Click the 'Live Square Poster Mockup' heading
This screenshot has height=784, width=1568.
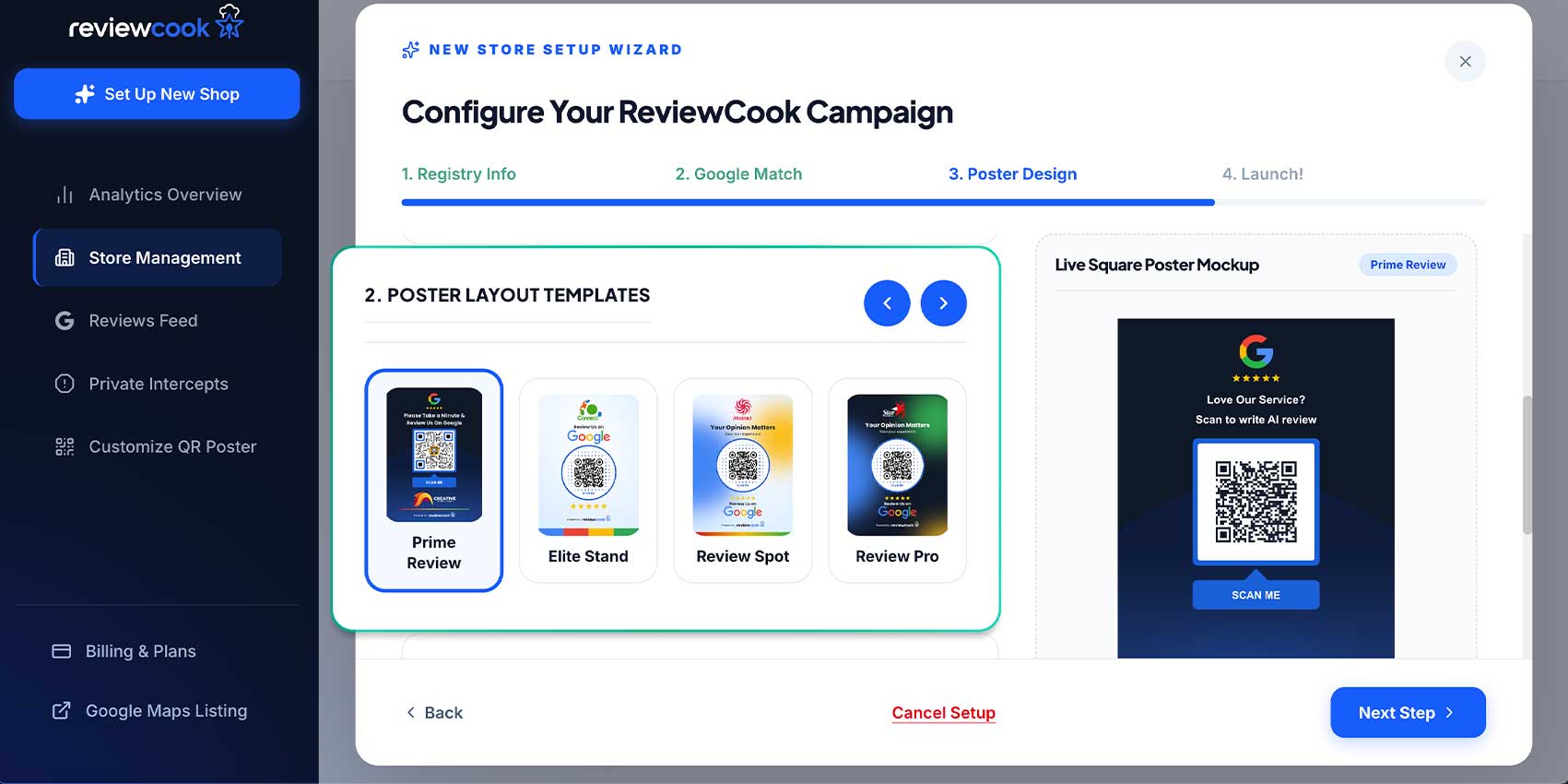[x=1157, y=265]
